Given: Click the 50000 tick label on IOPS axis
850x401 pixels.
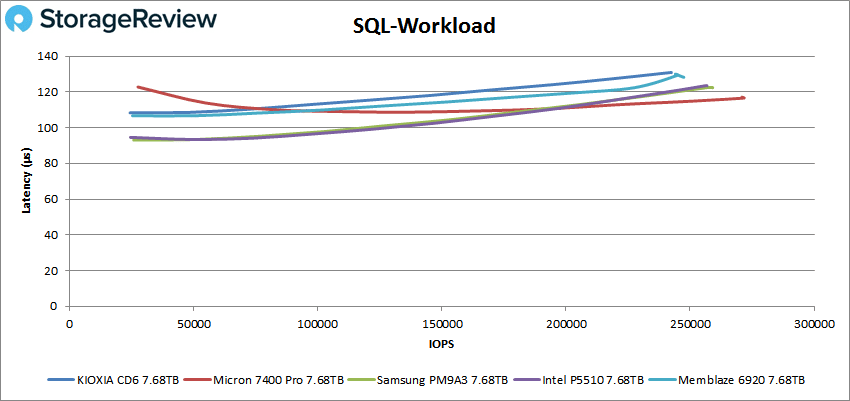Looking at the screenshot, I should pos(194,324).
